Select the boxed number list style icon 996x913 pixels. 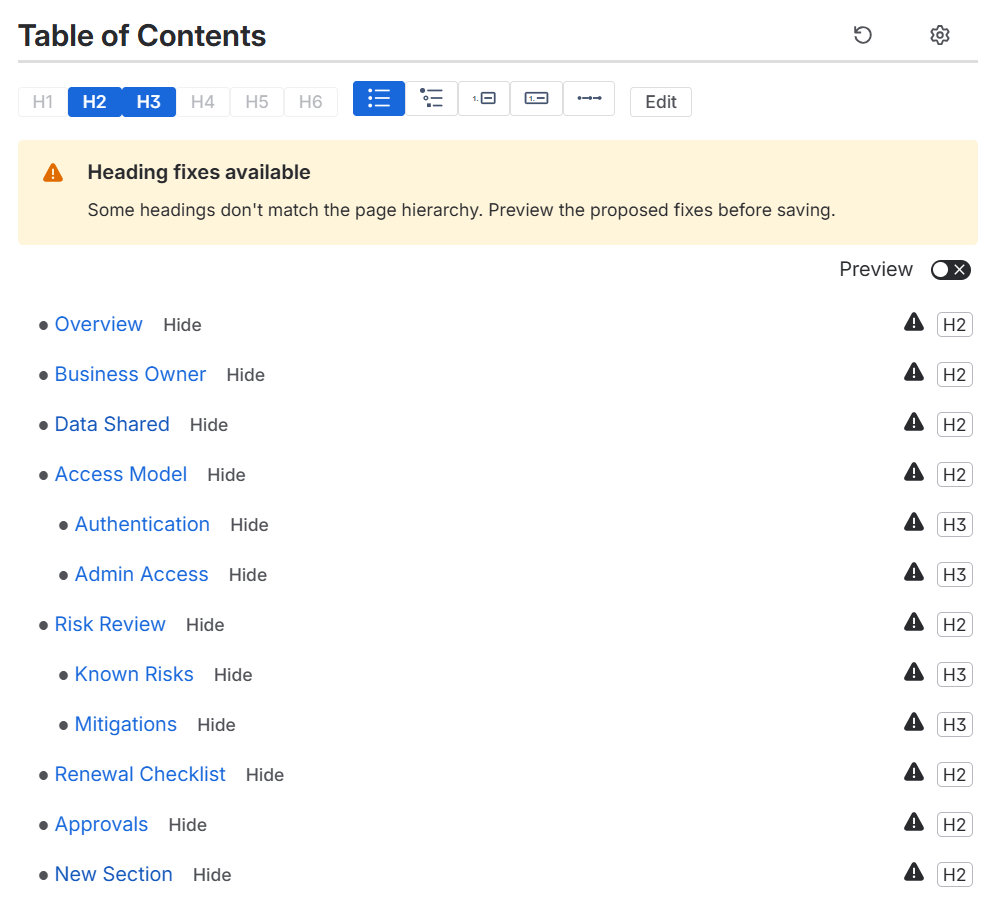pyautogui.click(x=536, y=98)
